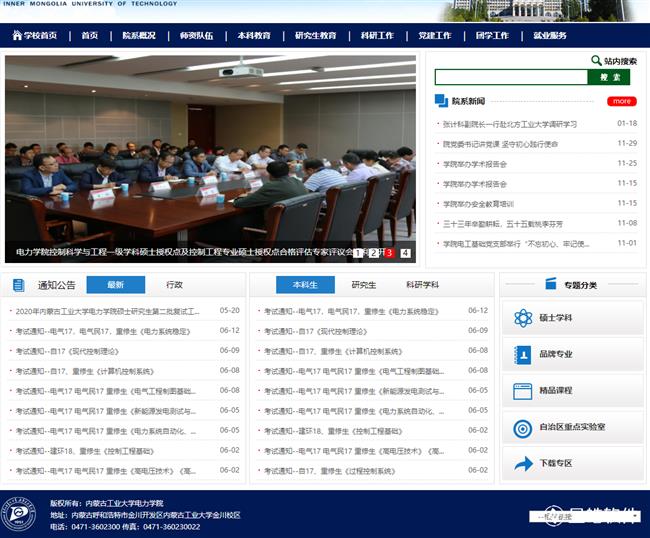Viewport: 650px width, 538px height.
Task: Select the 研究生 tab
Action: coord(364,285)
